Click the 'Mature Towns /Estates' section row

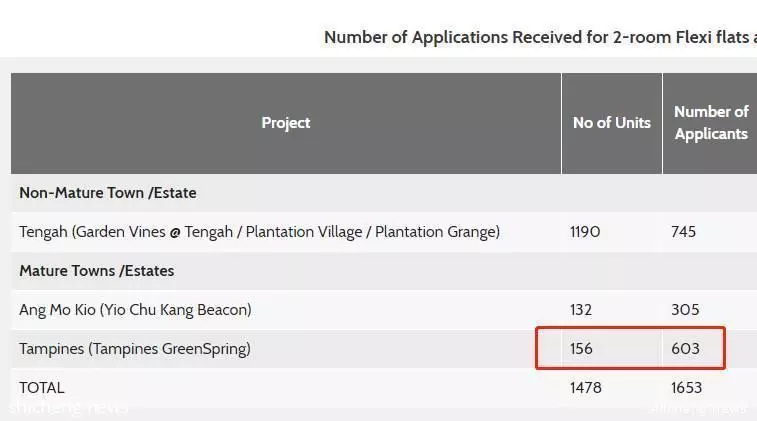(384, 271)
